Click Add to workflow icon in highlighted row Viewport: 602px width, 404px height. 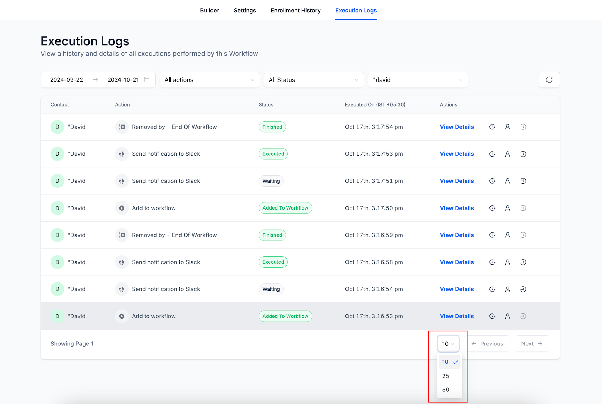pyautogui.click(x=122, y=316)
